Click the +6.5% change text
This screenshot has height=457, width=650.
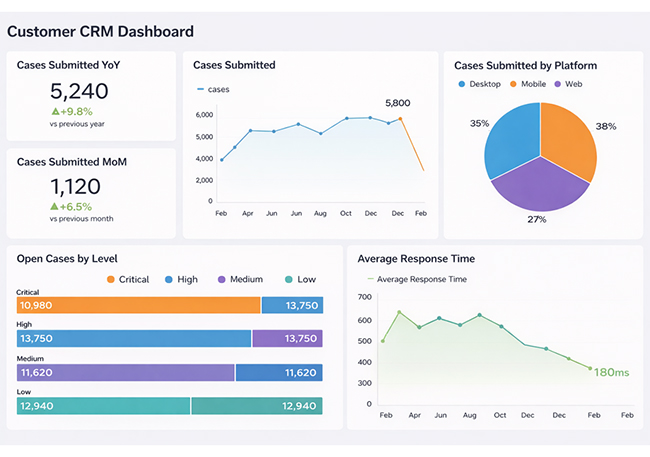(76, 207)
